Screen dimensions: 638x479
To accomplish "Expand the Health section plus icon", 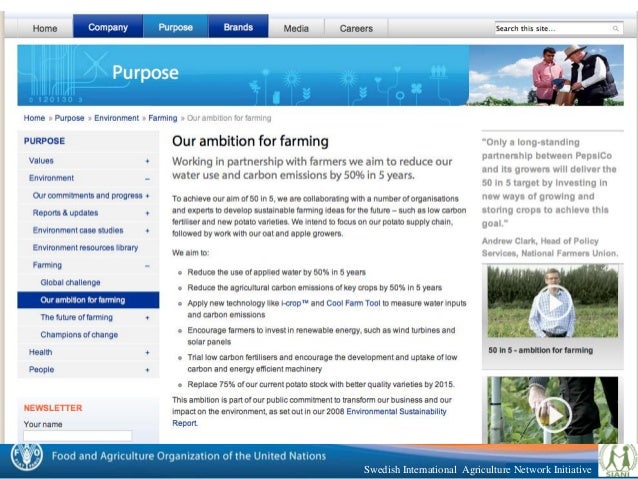I will point(147,353).
